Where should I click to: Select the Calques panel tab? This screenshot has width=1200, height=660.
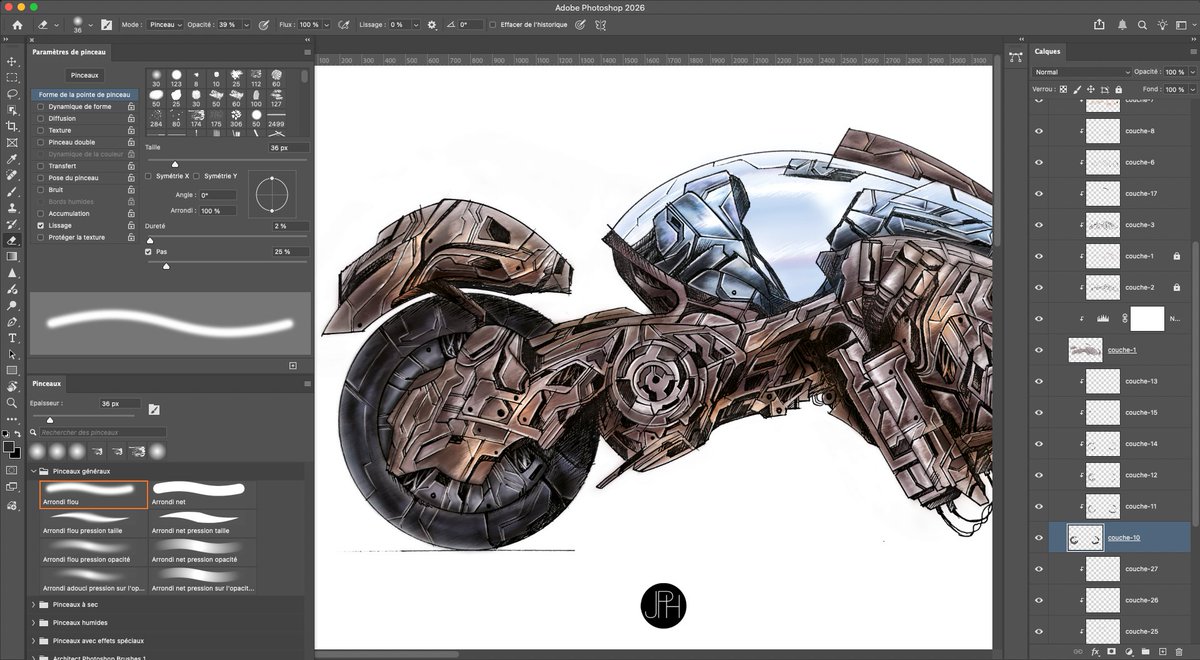pos(1048,51)
